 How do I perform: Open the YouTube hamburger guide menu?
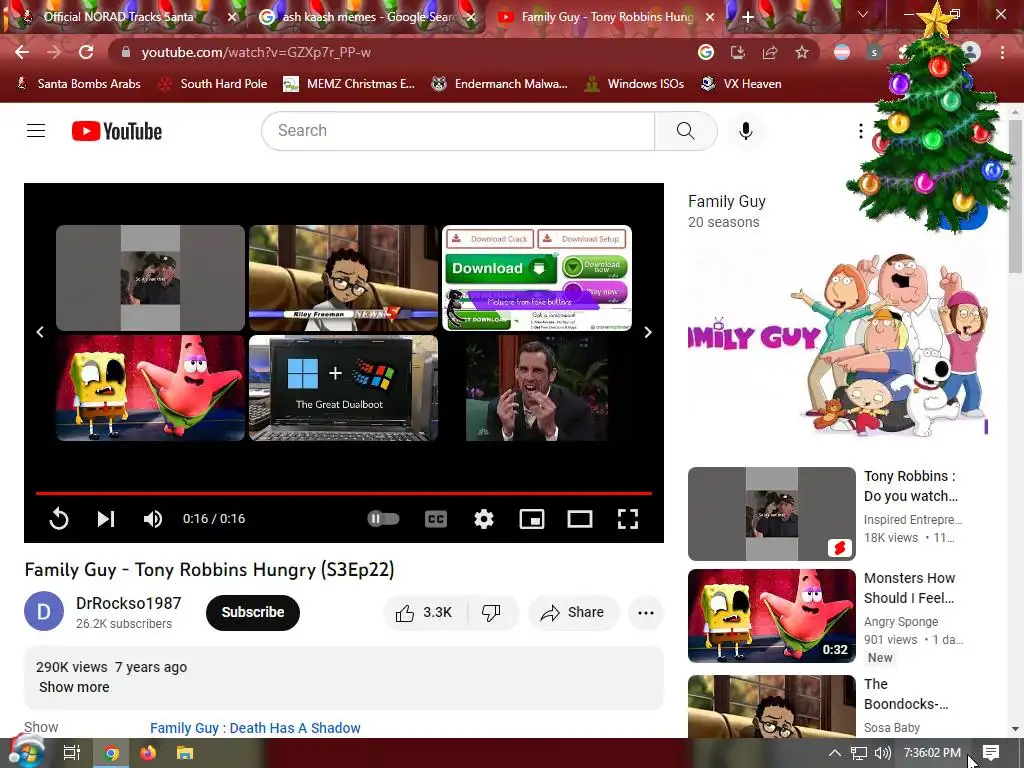click(x=36, y=131)
